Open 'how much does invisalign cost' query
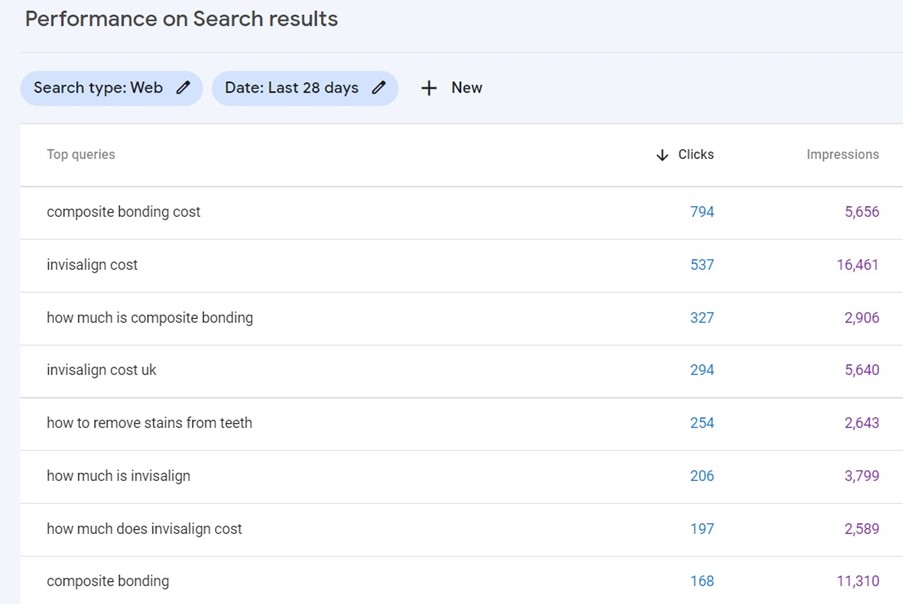Viewport: 903px width, 604px height. click(x=144, y=528)
